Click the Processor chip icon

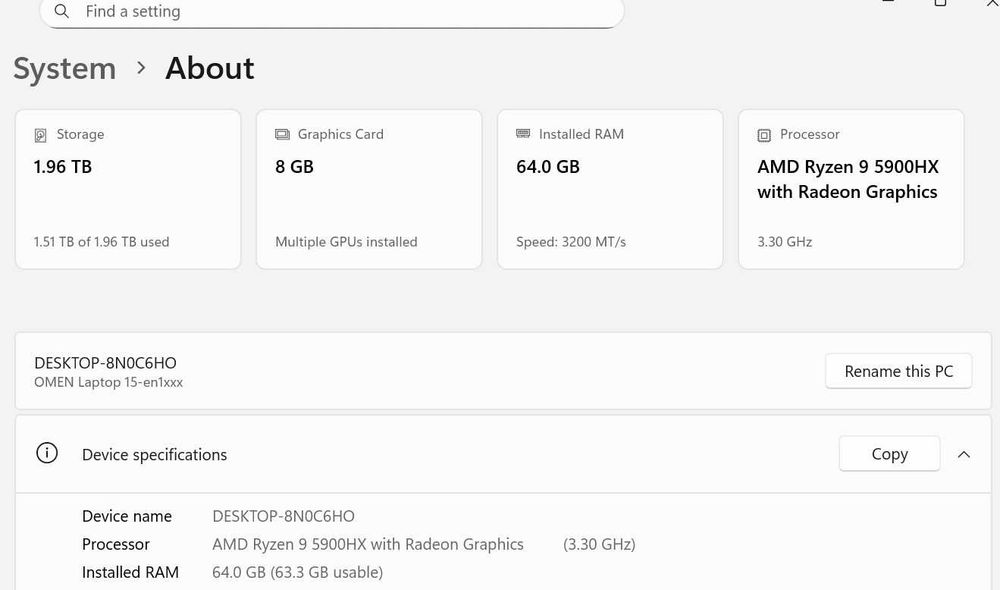(764, 135)
